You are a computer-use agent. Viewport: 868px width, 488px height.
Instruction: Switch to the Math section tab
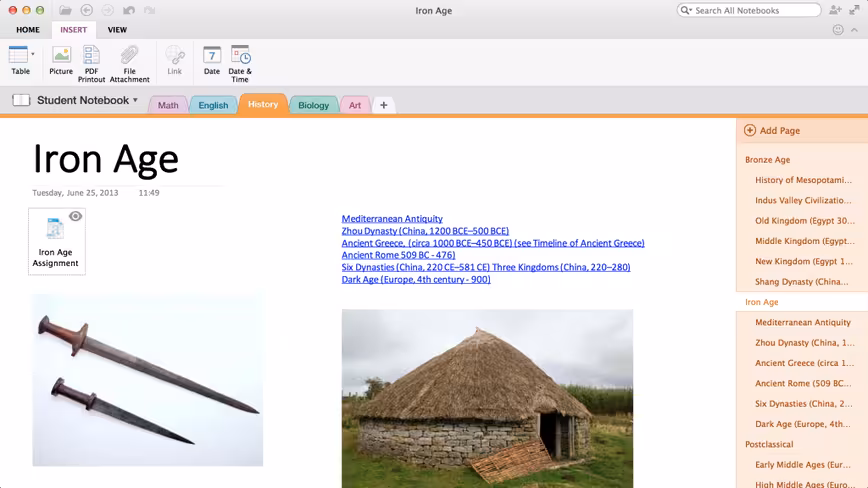(x=168, y=105)
